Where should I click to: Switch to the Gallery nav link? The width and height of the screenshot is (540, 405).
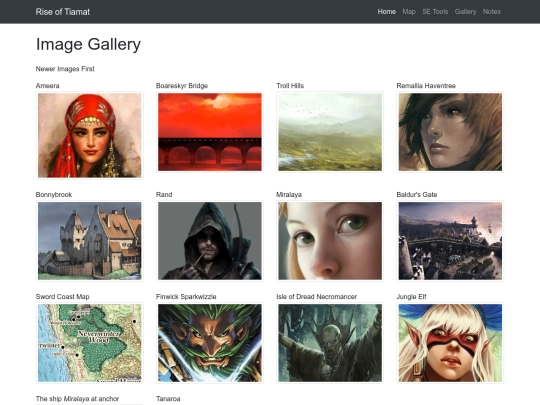coord(465,12)
